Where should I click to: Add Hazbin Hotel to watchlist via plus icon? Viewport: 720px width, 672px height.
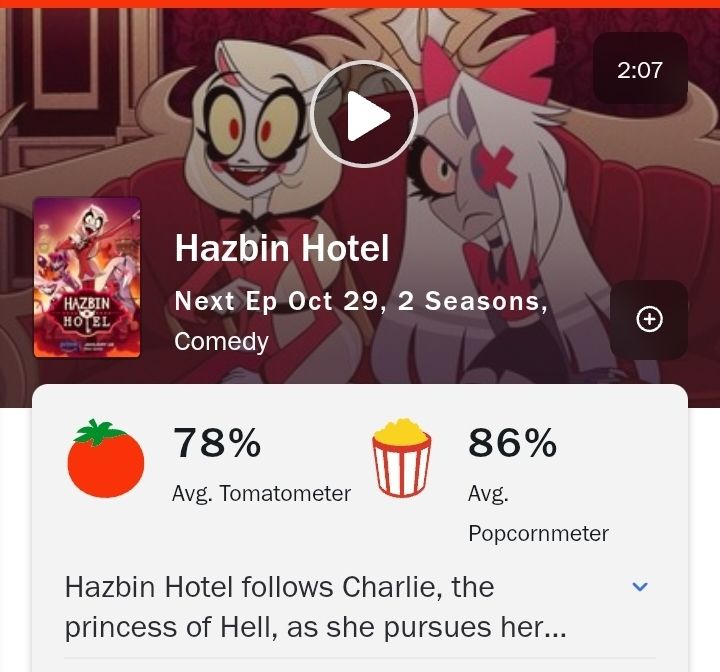pos(649,319)
